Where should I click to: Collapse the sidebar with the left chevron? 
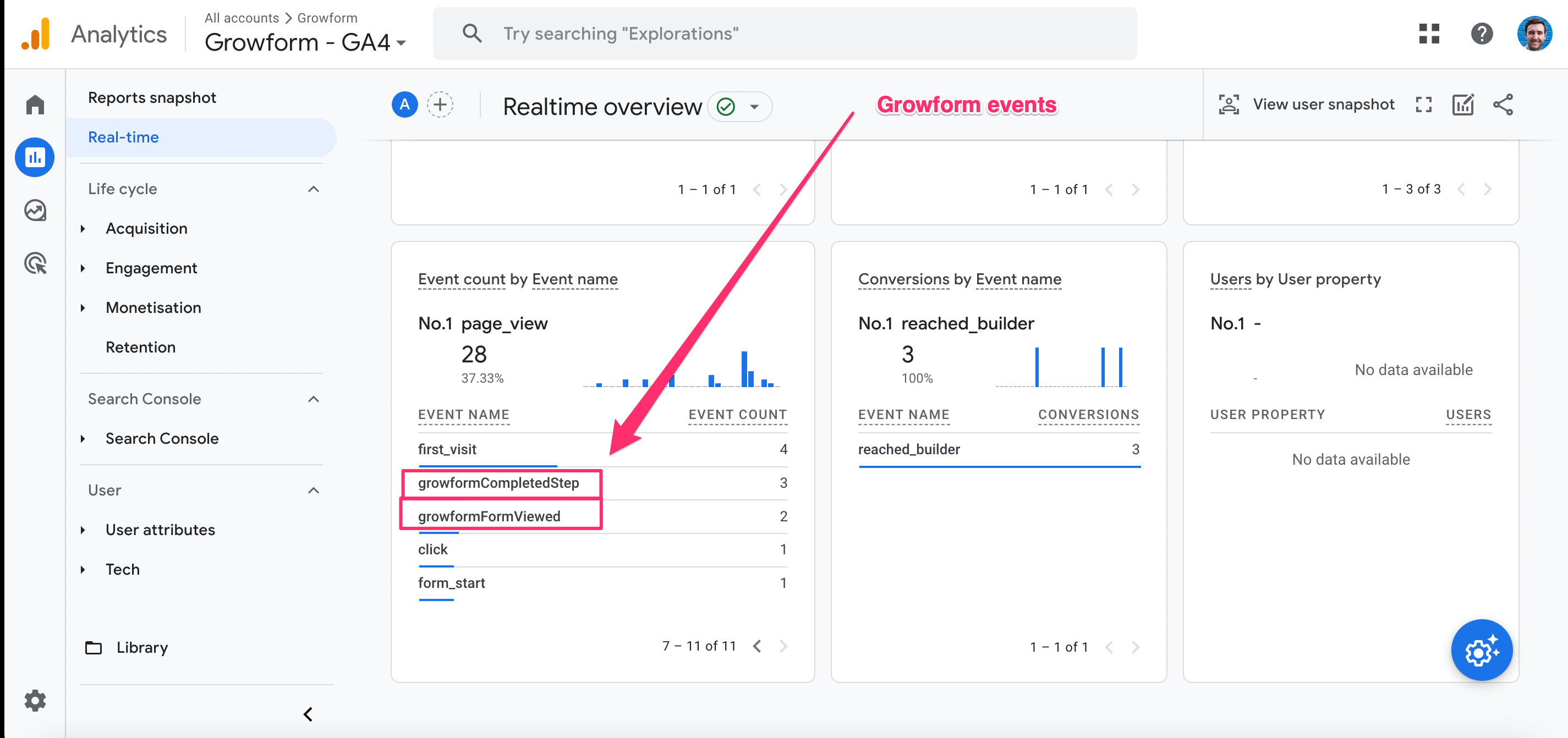308,714
